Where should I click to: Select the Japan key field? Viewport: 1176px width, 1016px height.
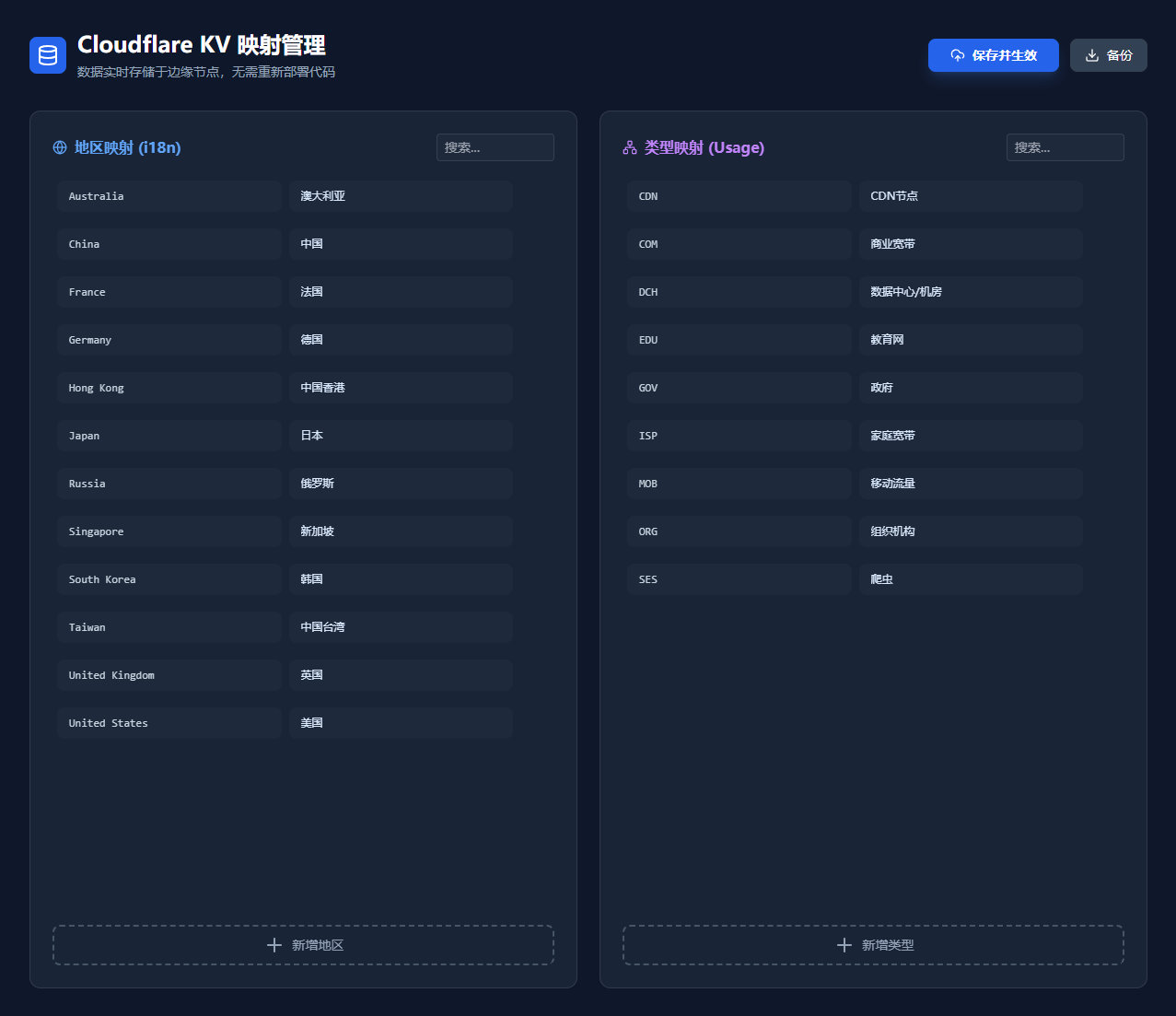click(x=169, y=436)
